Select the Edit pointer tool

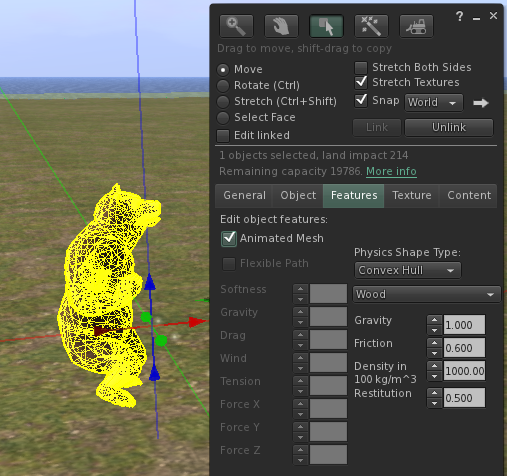(x=326, y=26)
